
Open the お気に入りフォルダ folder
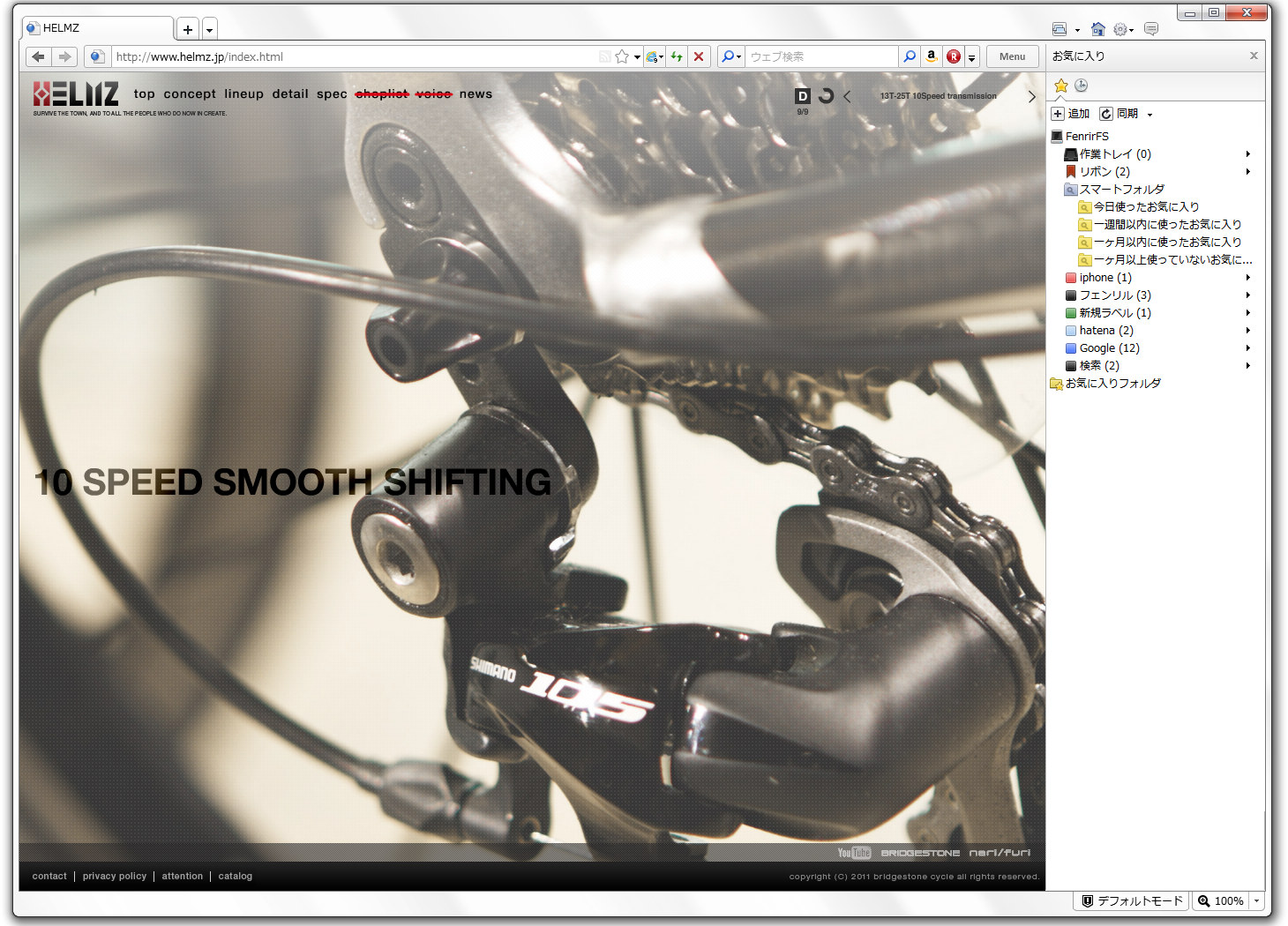[1105, 383]
